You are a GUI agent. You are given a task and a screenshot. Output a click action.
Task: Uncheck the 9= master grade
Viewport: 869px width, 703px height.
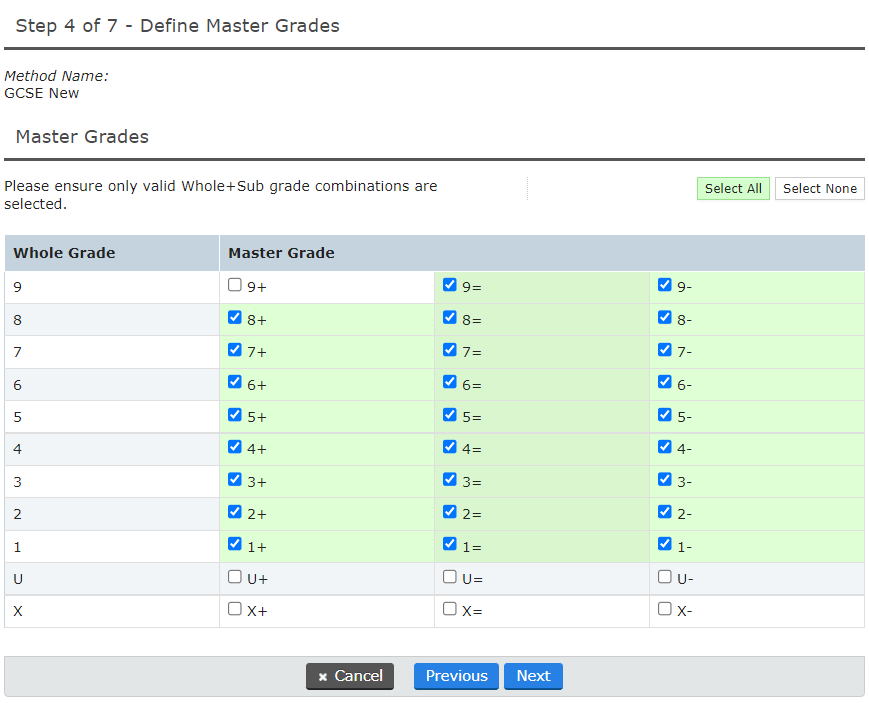tap(449, 284)
